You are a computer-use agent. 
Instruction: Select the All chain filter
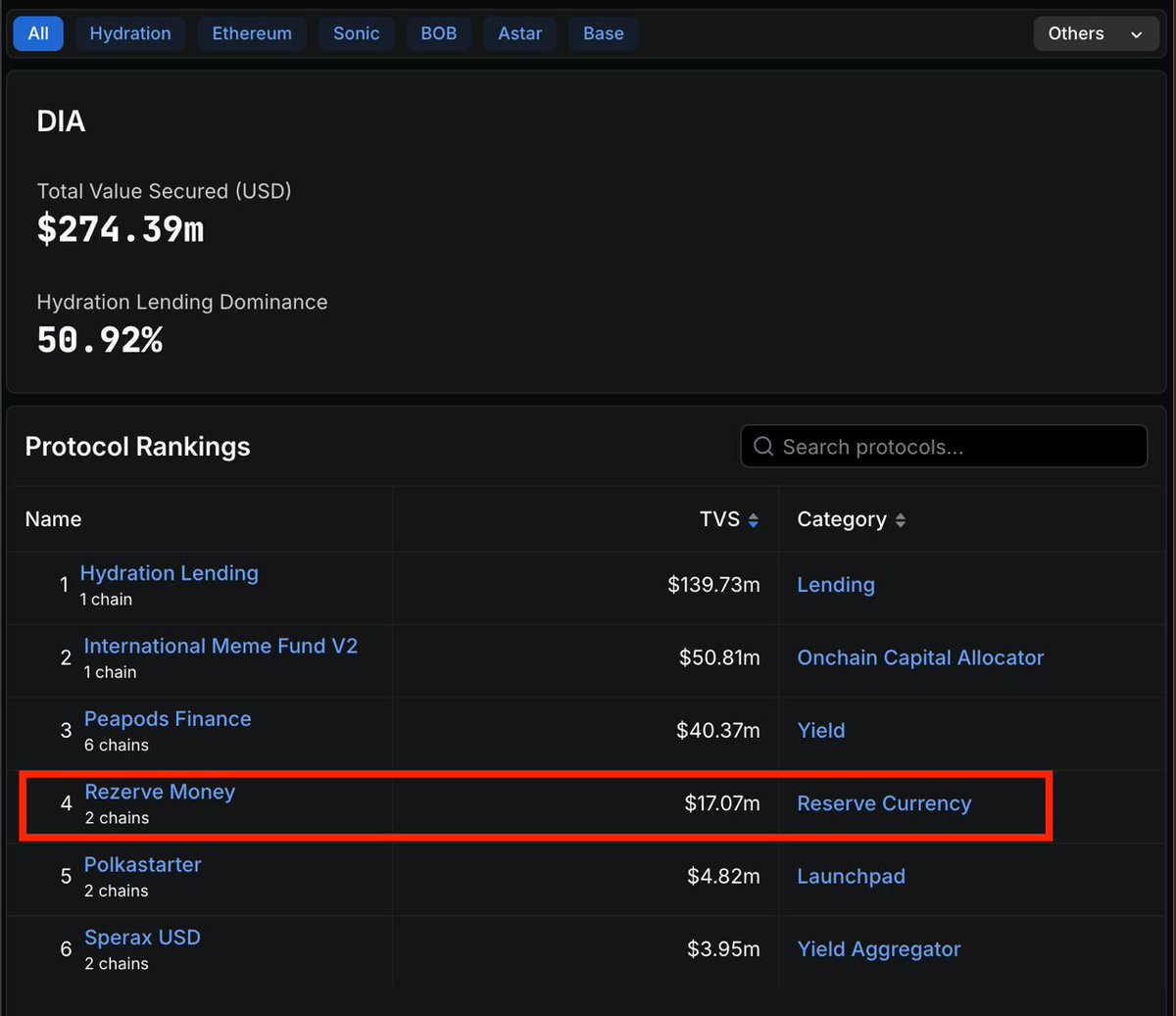38,33
